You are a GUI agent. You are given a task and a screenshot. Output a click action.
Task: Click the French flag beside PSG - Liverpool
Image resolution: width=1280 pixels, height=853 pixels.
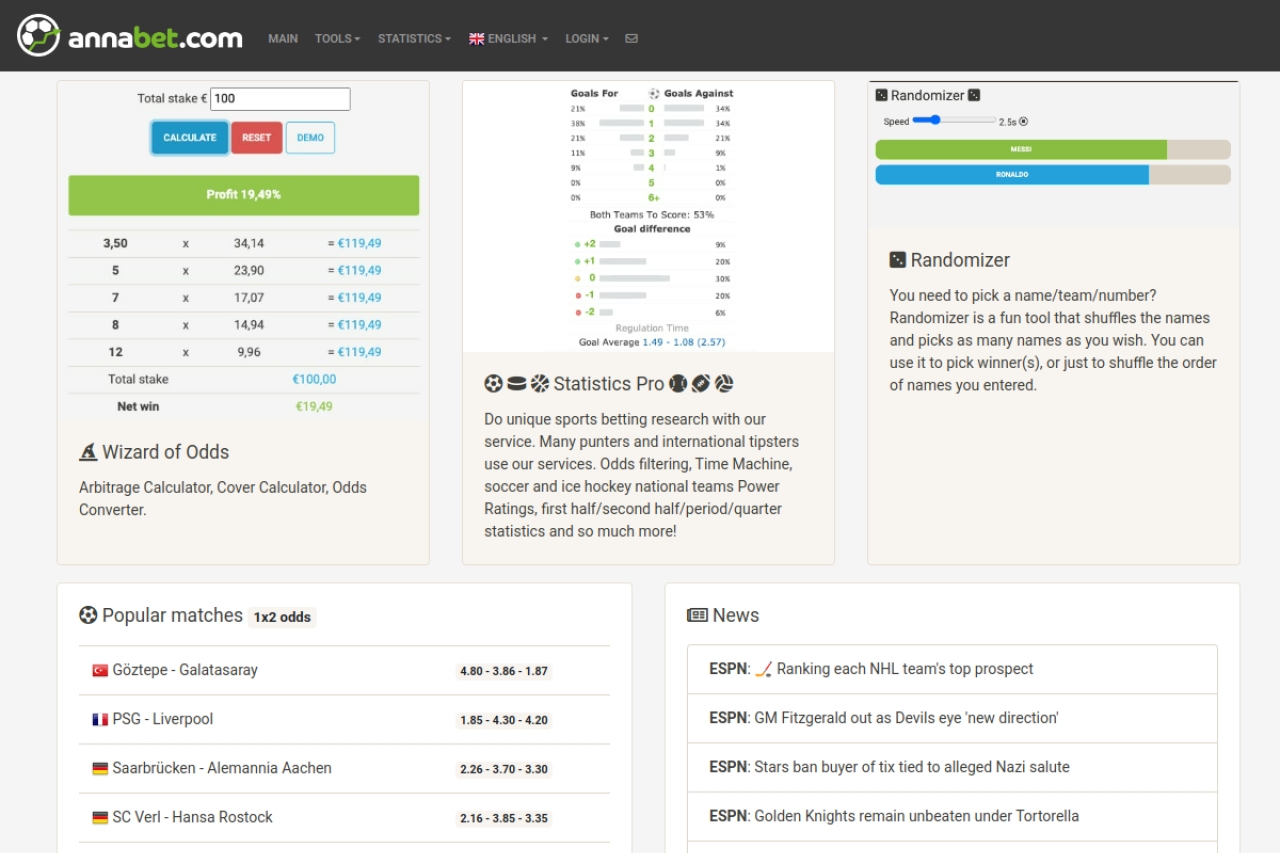(100, 719)
